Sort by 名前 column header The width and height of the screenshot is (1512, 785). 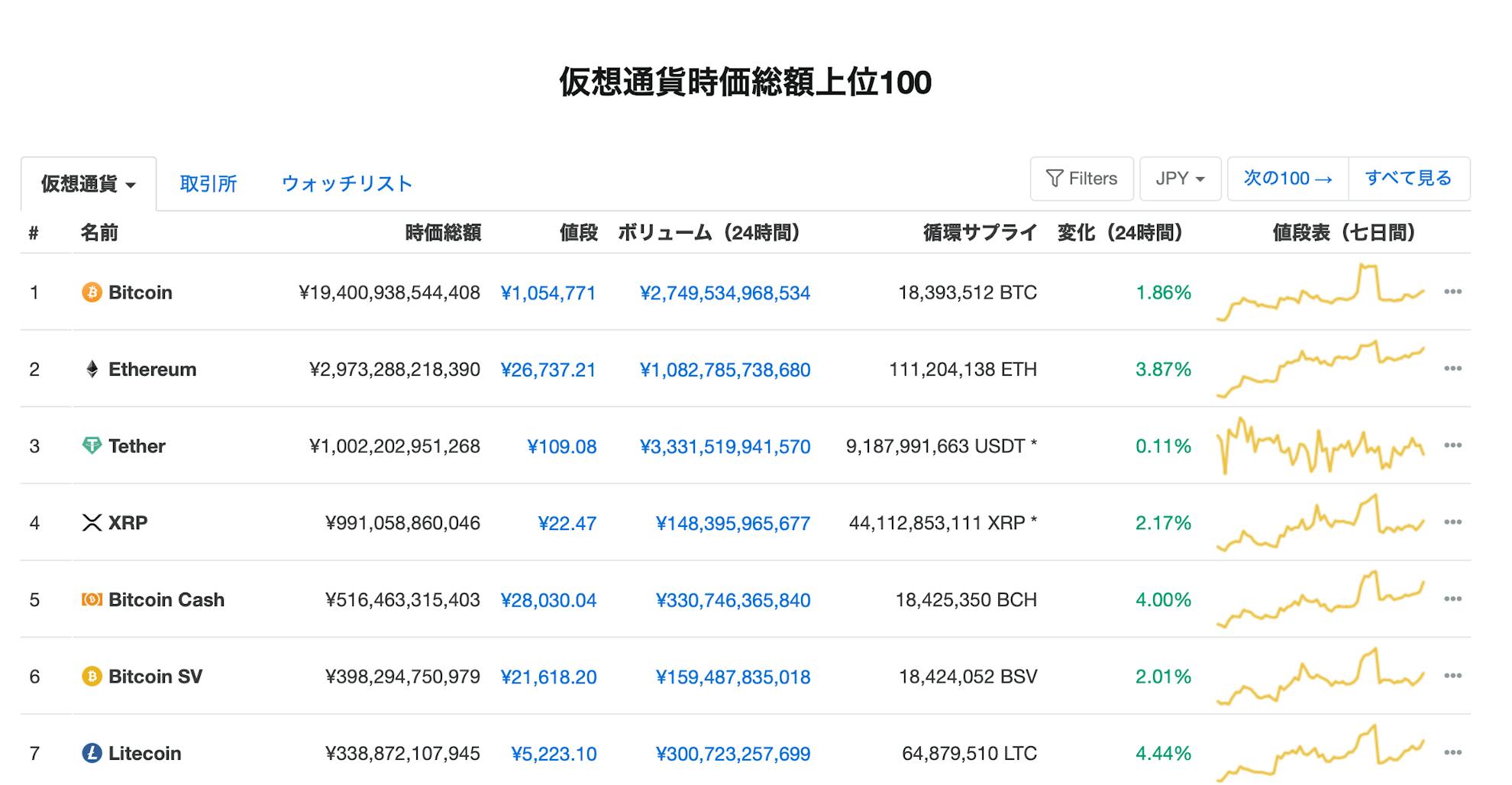pos(99,233)
